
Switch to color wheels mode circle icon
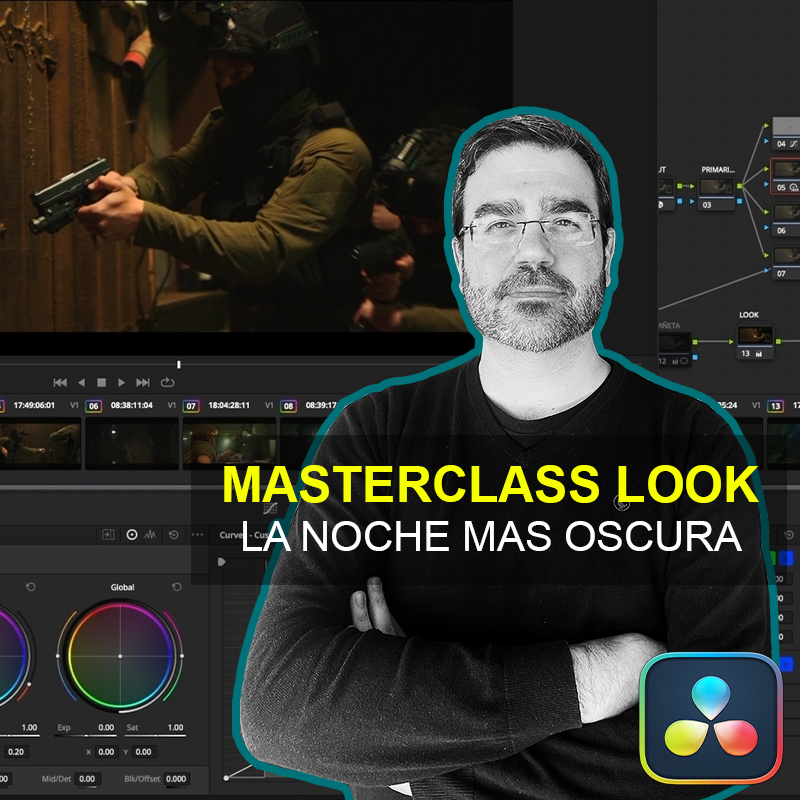(x=132, y=534)
